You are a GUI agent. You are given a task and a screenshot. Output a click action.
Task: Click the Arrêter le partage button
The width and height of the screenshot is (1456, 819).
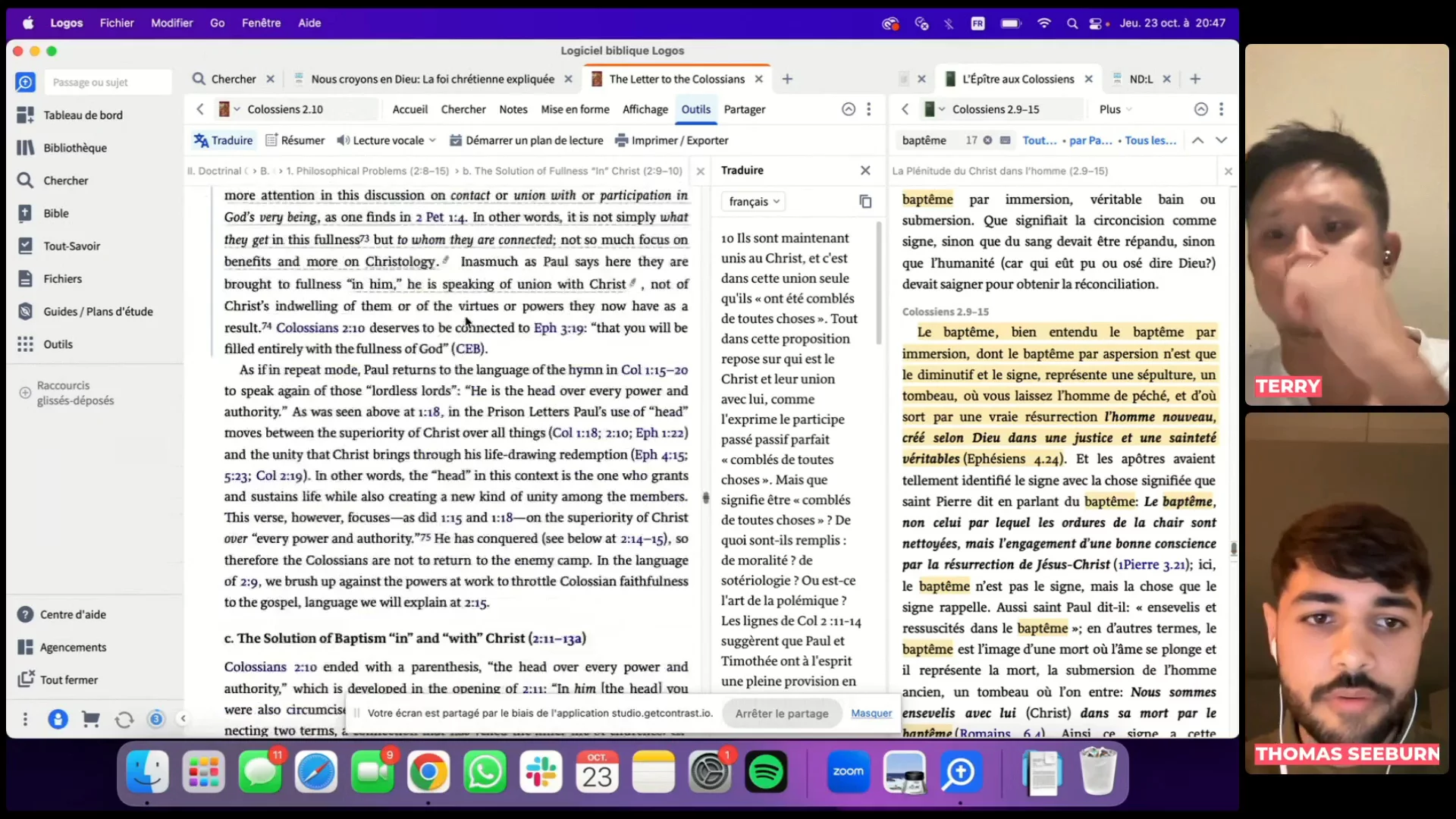781,714
